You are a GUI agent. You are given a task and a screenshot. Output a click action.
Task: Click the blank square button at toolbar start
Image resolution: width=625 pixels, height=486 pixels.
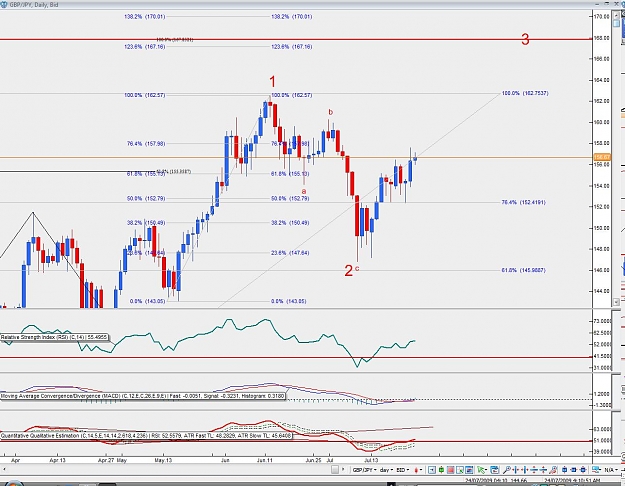click(x=335, y=470)
